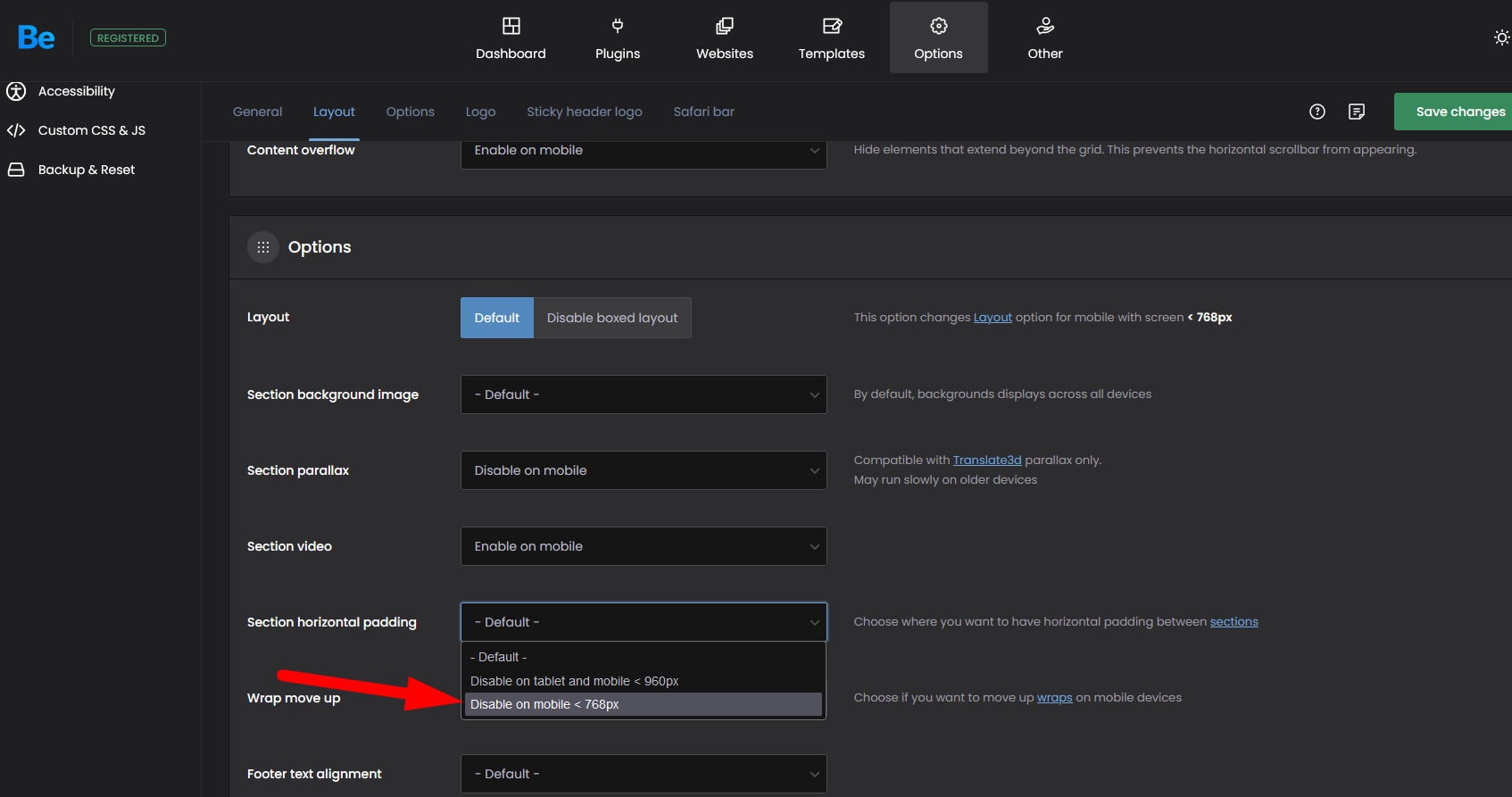Screen dimensions: 1512x797
Task: Open Section parallax dropdown
Action: (644, 470)
